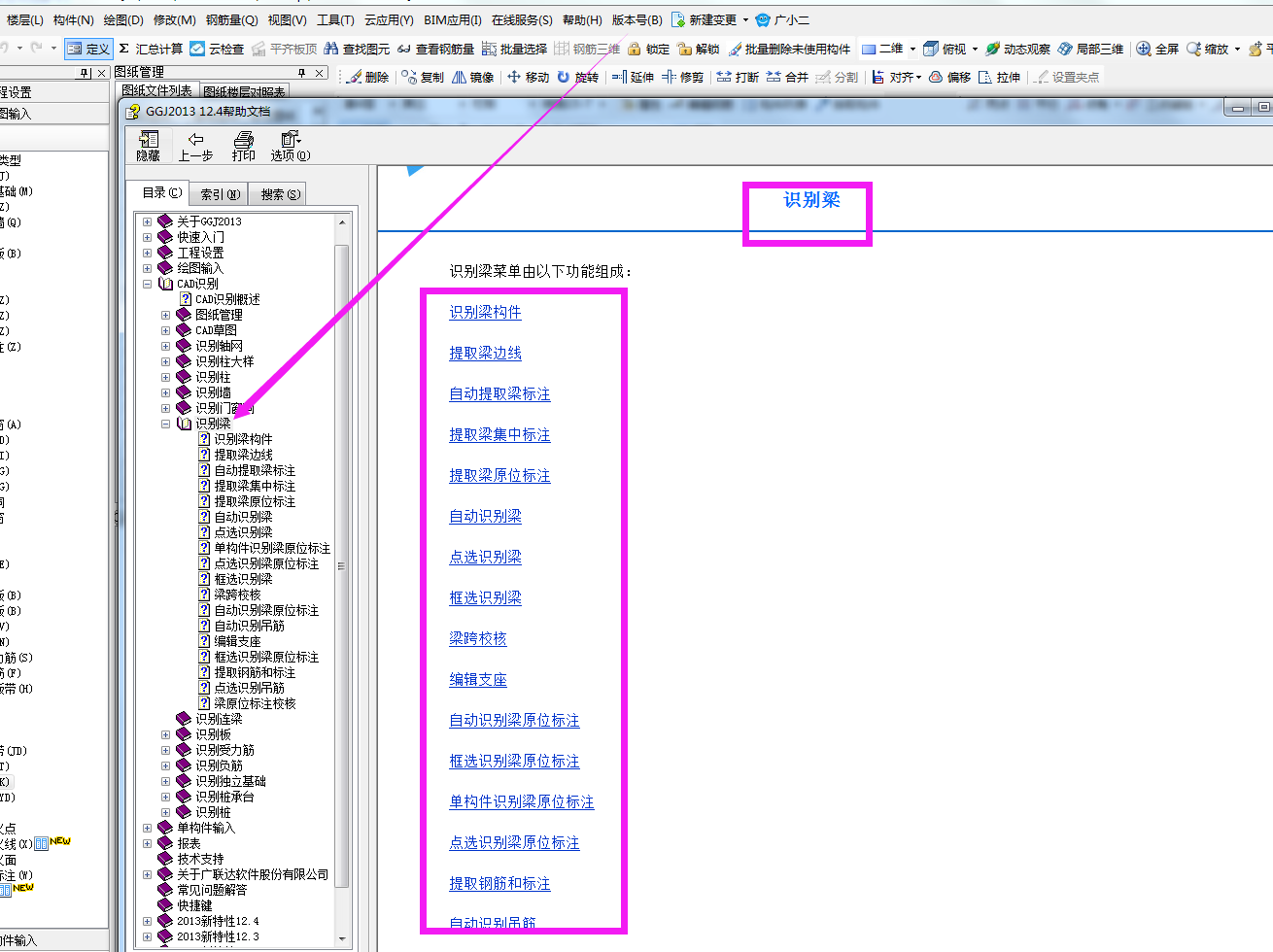The image size is (1273, 952).
Task: Select the 旋转 rotate tool
Action: (x=577, y=77)
